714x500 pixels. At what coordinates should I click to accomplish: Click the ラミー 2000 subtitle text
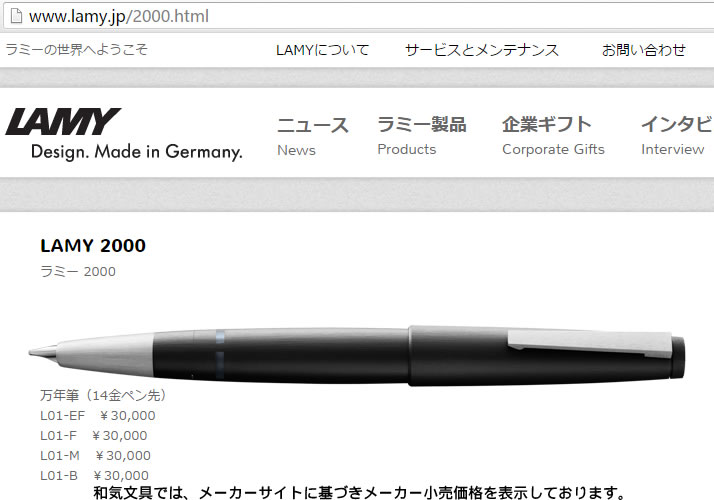click(78, 271)
